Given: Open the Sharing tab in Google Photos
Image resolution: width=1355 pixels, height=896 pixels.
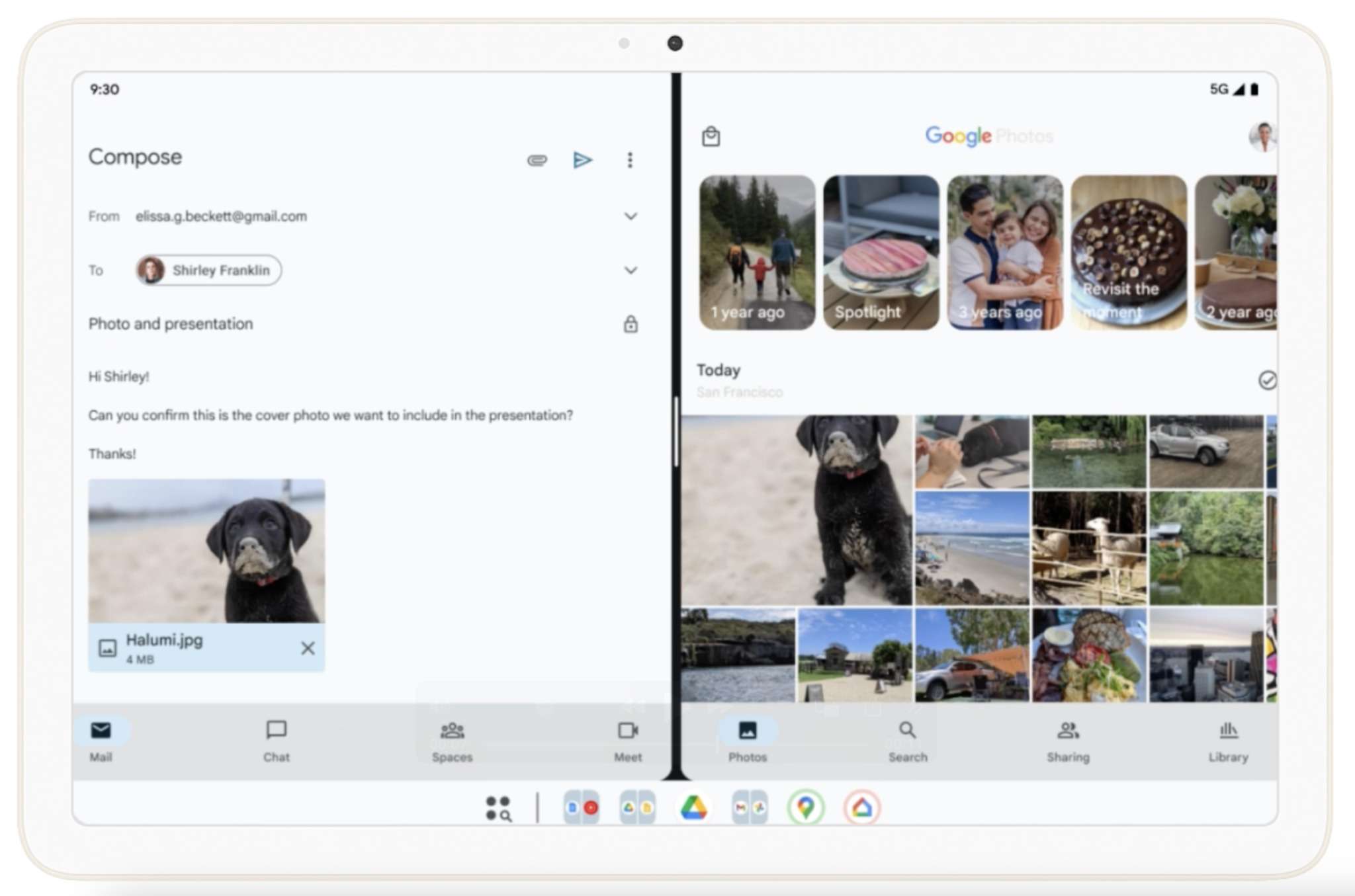Looking at the screenshot, I should point(1068,741).
